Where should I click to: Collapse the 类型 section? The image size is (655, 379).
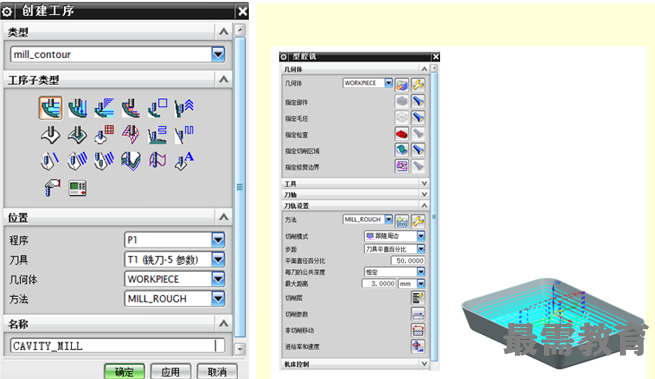pos(223,32)
